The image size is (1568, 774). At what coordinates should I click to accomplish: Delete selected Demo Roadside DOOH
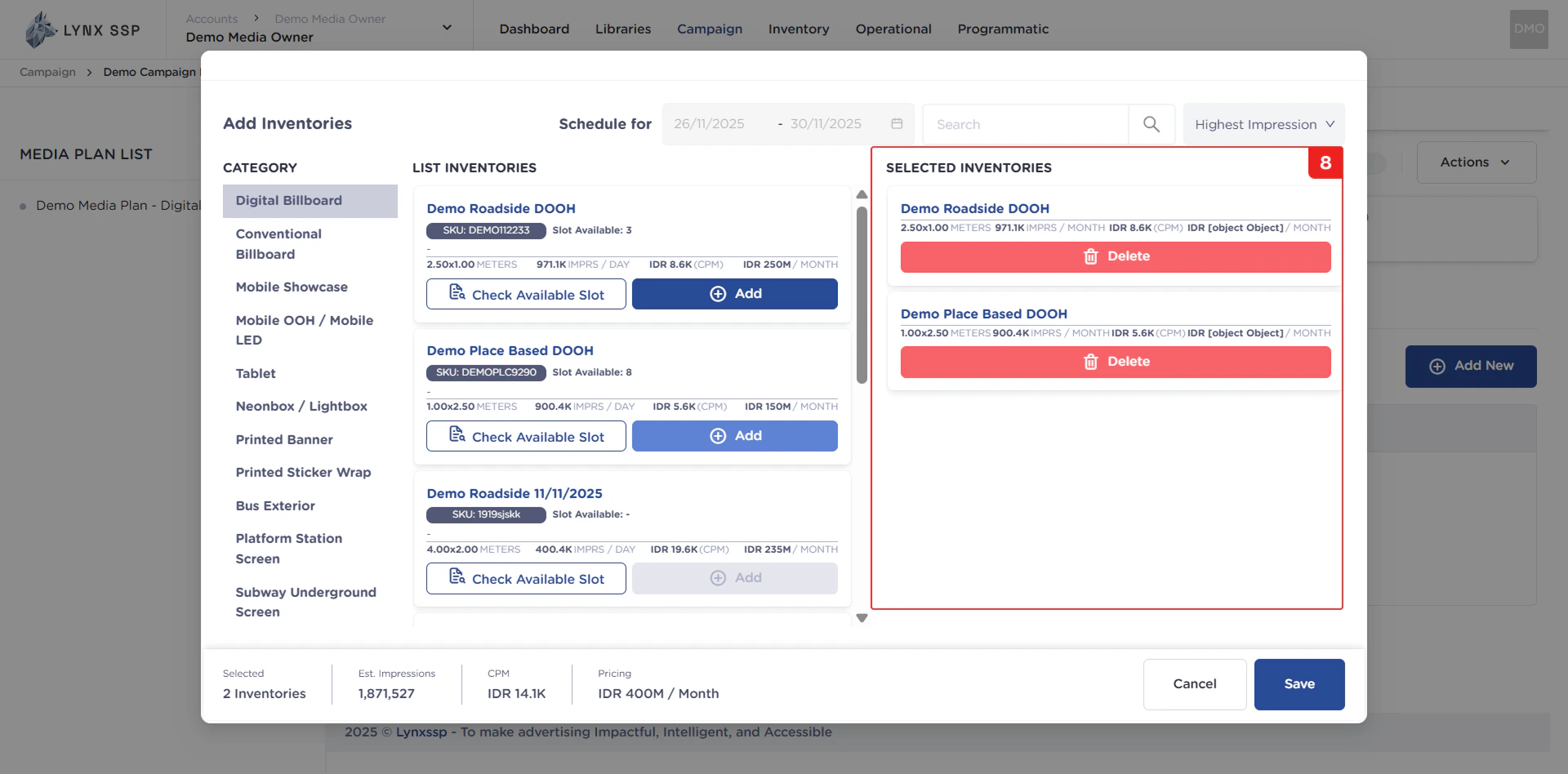[1116, 256]
